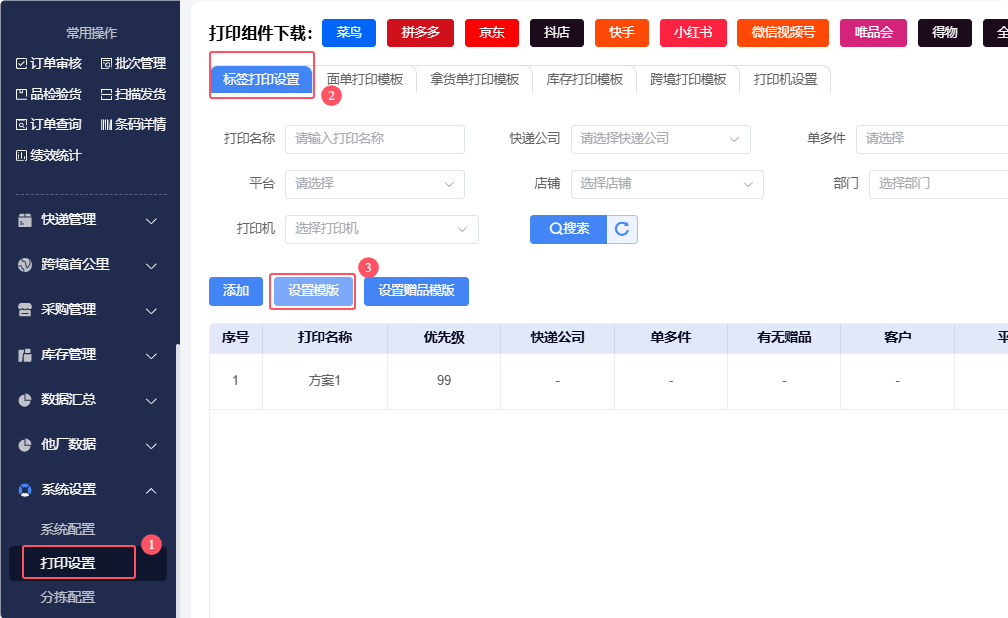Download the 拼多多 print component
Screen dimensions: 1008x618
click(x=420, y=33)
